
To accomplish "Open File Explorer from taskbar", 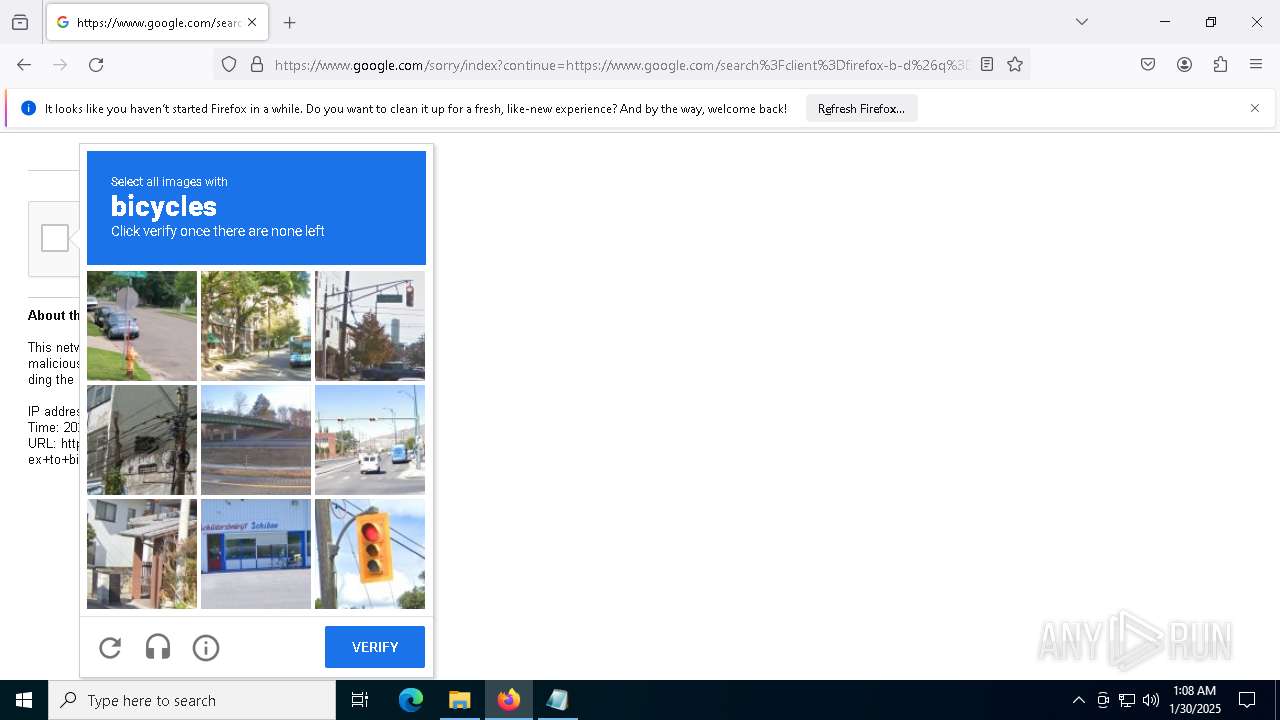I will [459, 700].
